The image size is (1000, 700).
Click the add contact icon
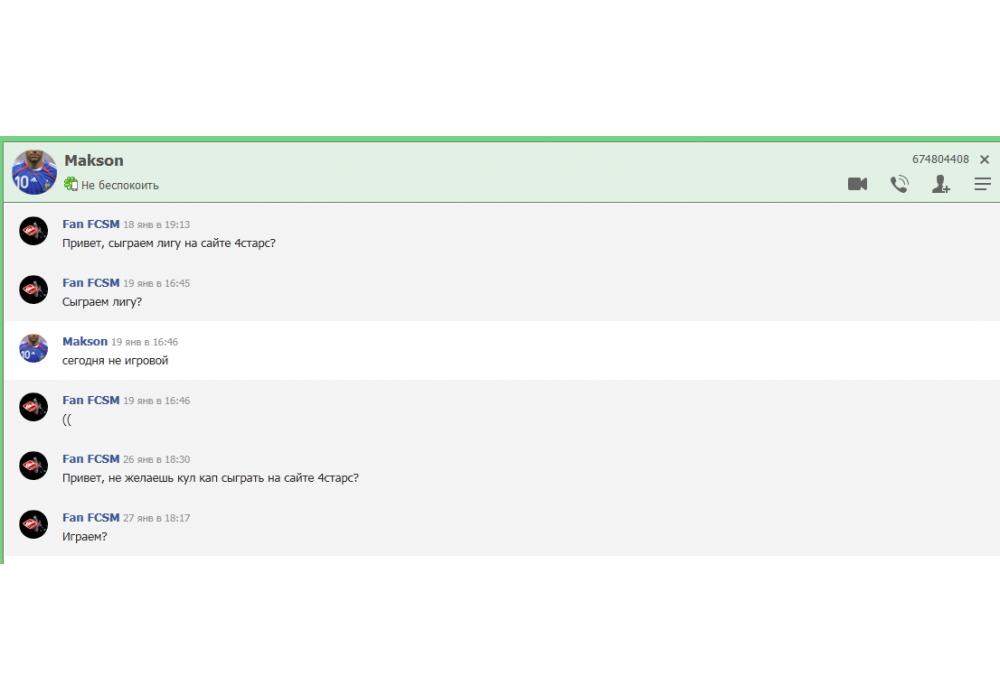pos(941,184)
